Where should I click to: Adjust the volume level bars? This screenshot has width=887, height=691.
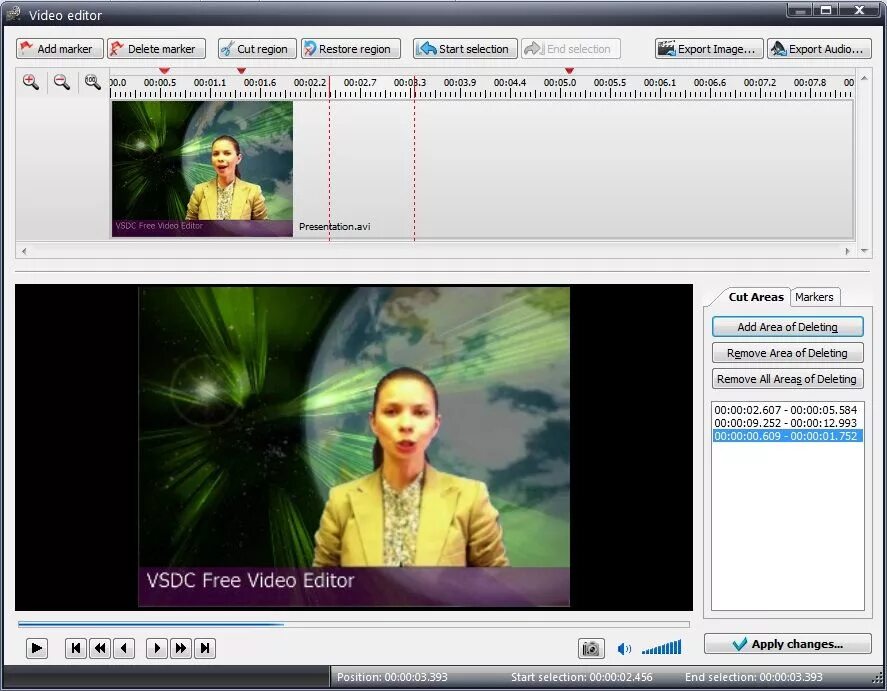661,648
